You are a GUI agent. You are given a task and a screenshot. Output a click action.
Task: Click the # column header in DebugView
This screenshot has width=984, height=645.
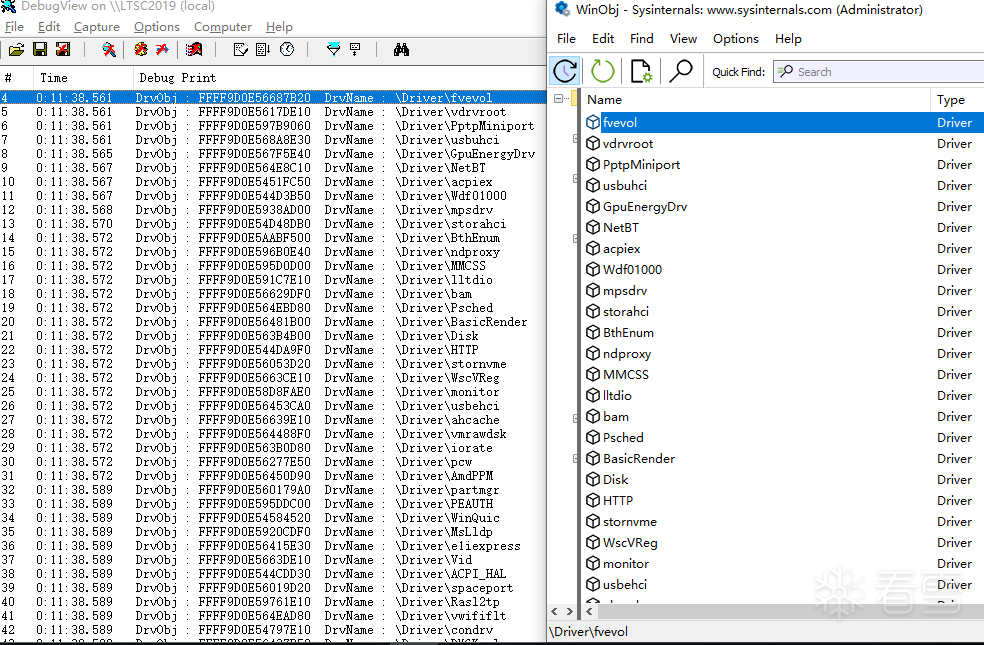pyautogui.click(x=16, y=78)
